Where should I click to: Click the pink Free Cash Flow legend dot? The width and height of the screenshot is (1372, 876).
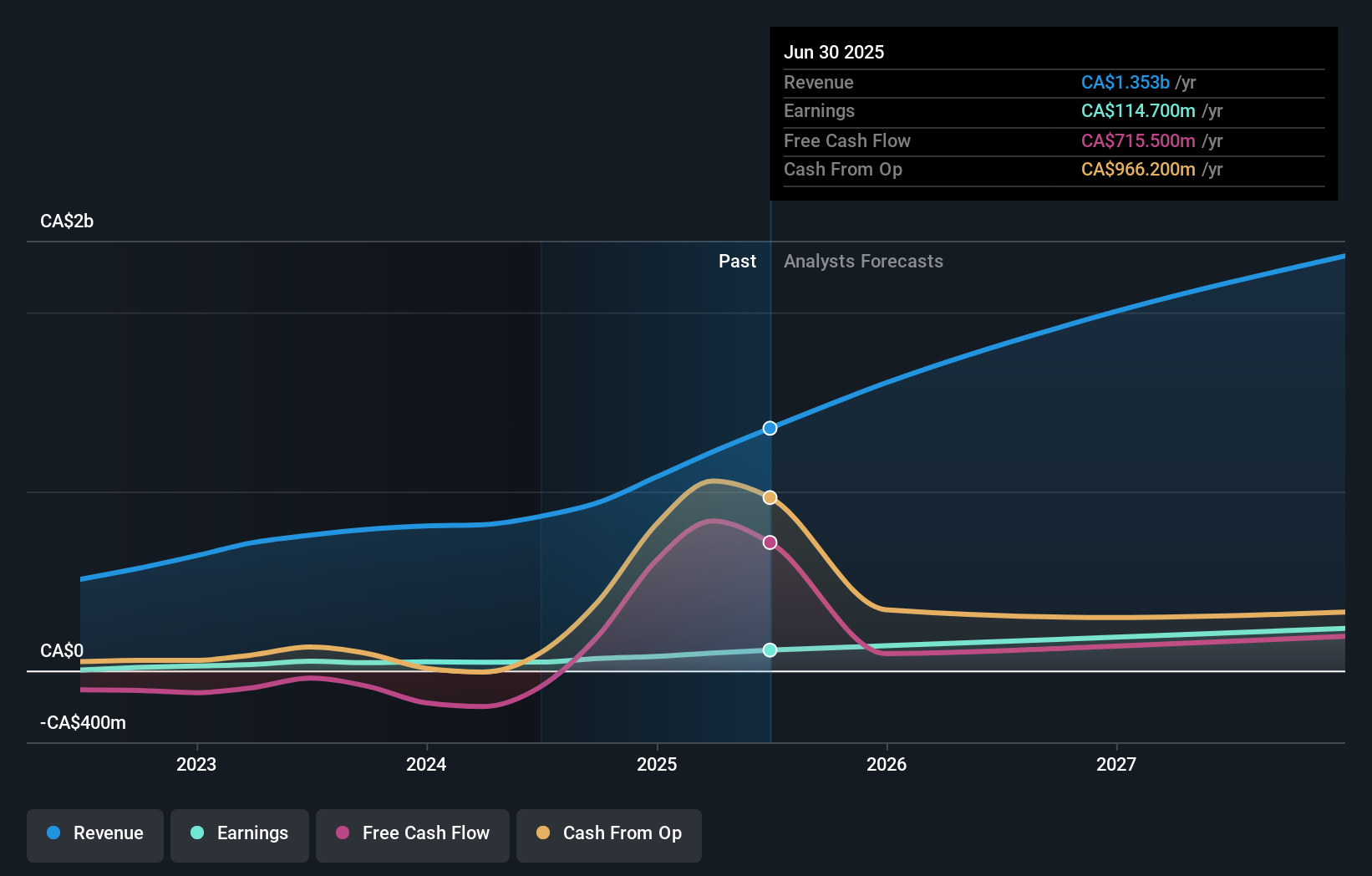pyautogui.click(x=343, y=833)
